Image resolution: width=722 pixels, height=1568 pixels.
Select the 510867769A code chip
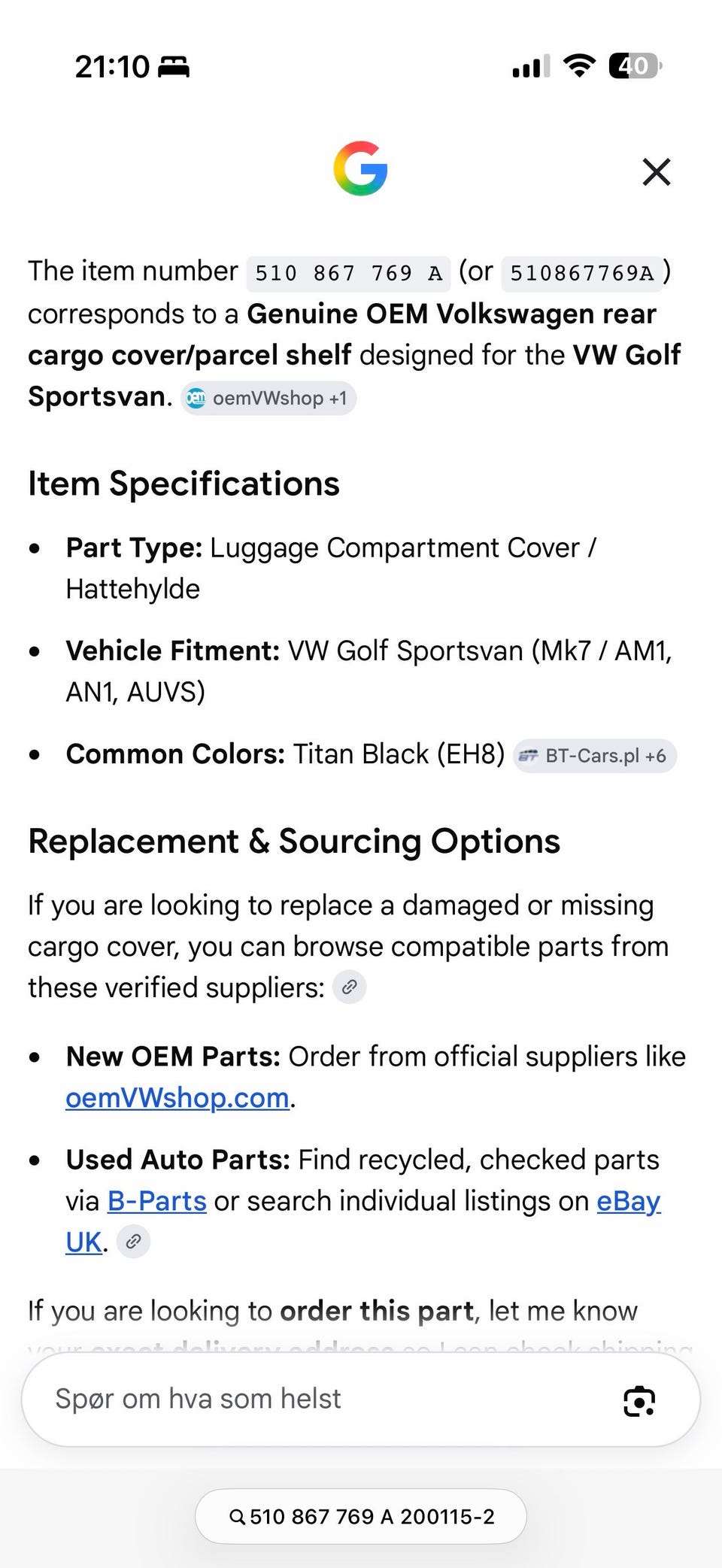[582, 272]
